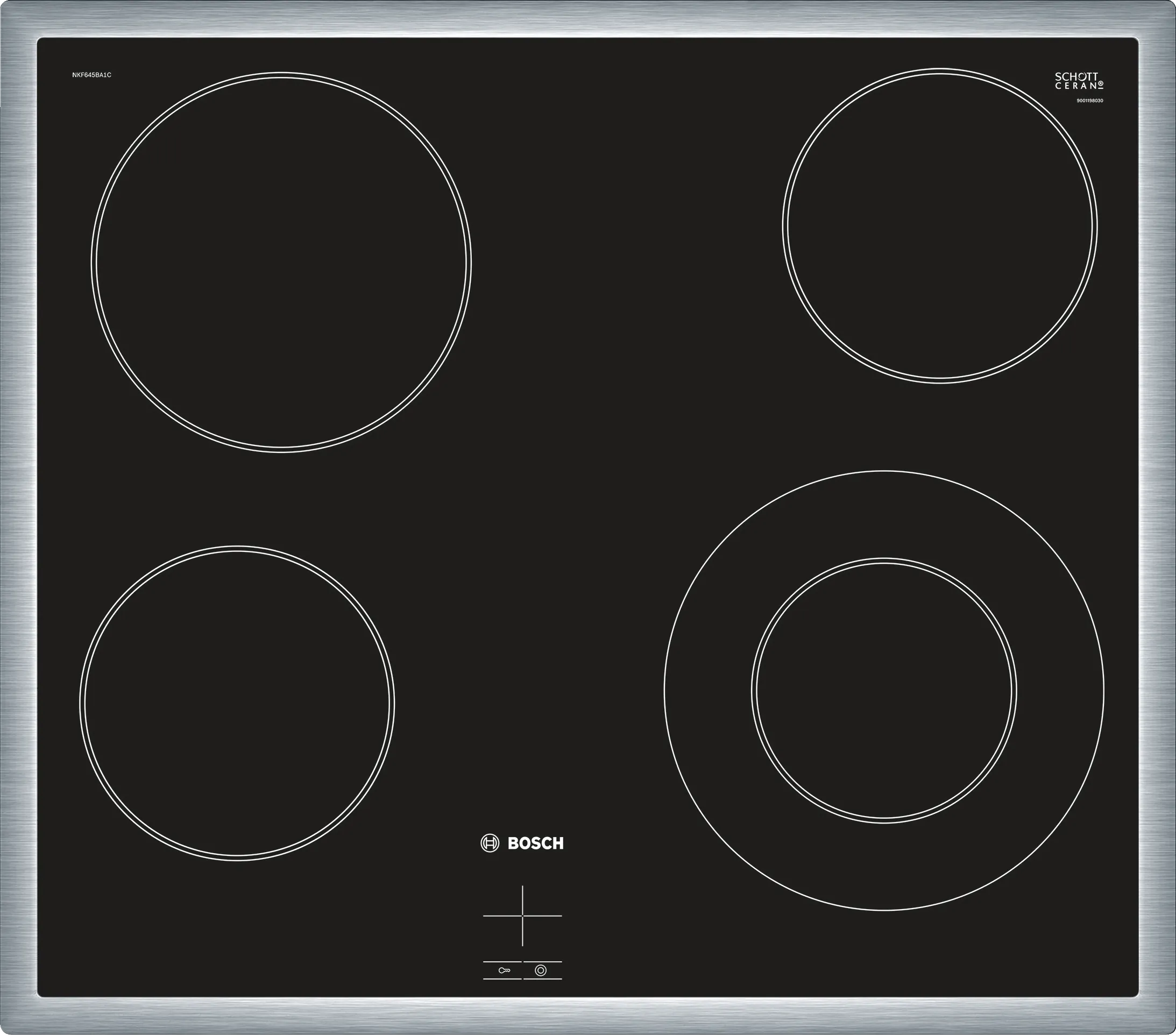
Task: Click the stainless steel frame's top edge
Action: [587, 18]
